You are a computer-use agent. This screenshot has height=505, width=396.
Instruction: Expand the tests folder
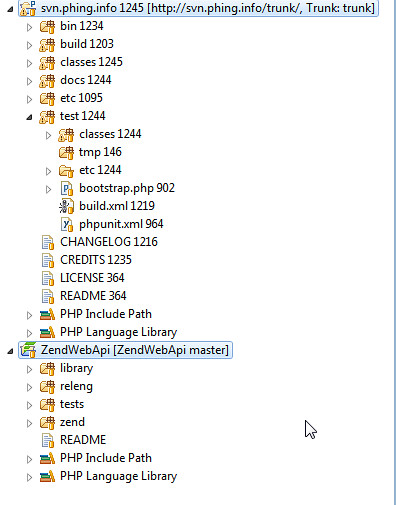[x=29, y=405]
